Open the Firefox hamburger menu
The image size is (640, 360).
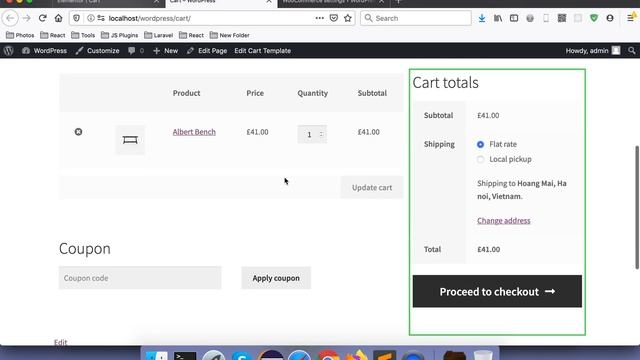tap(631, 18)
